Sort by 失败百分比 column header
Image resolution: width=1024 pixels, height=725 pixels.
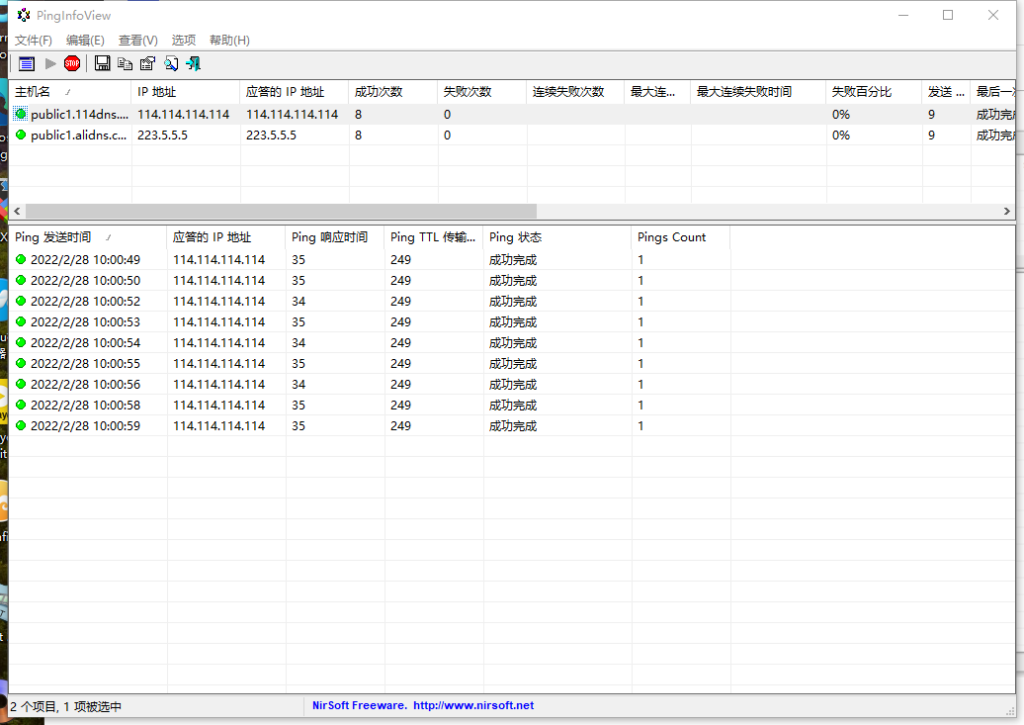[x=874, y=92]
